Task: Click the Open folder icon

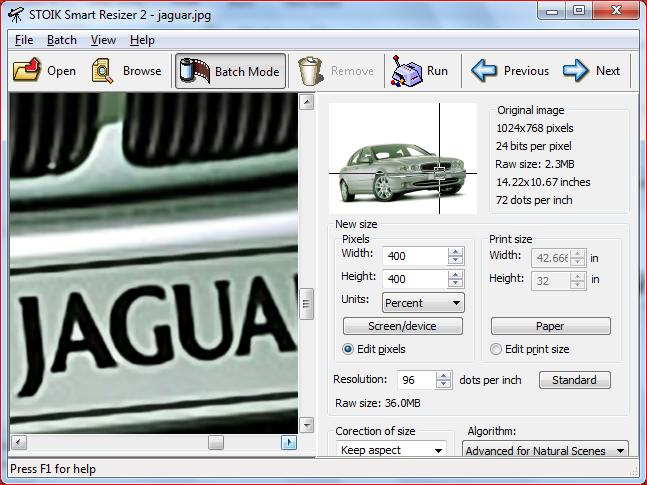Action: [x=27, y=70]
